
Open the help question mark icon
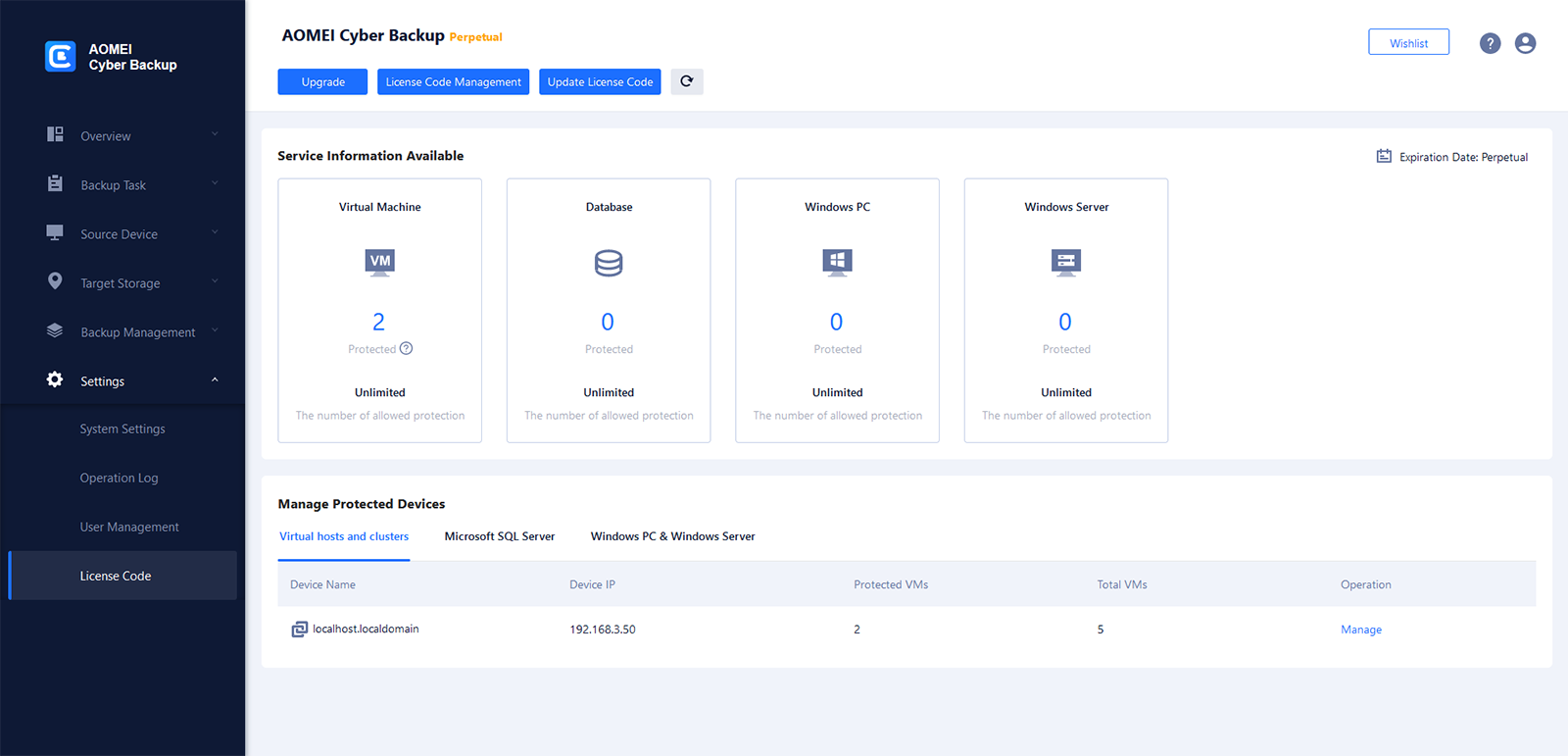pos(1490,43)
